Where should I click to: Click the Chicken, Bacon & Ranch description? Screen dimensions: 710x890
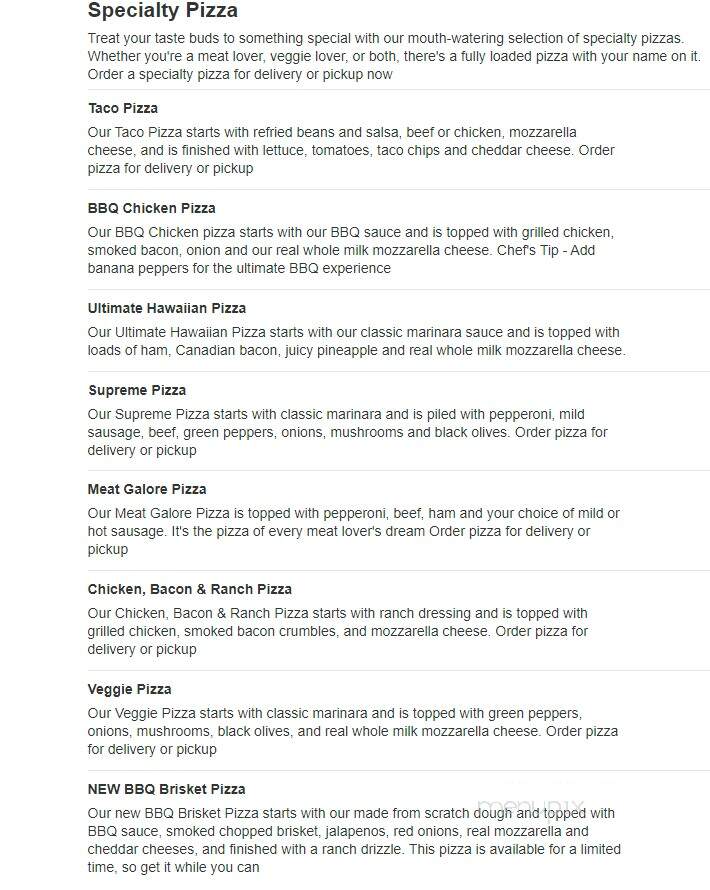click(338, 631)
